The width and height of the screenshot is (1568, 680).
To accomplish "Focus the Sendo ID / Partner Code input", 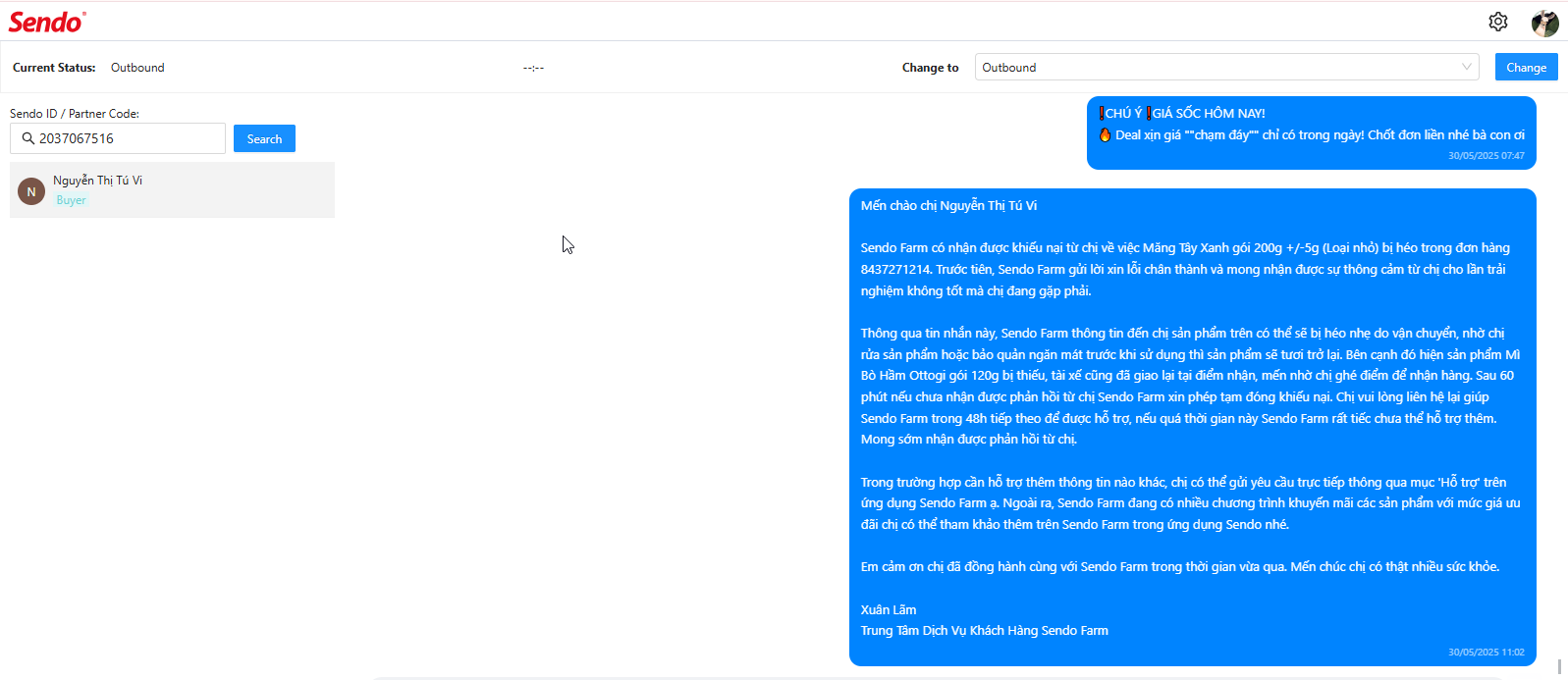I will [x=118, y=138].
